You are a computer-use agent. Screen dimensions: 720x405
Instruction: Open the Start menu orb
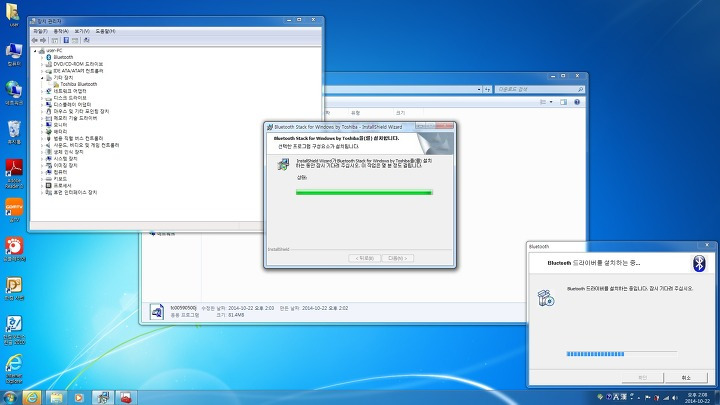9,397
